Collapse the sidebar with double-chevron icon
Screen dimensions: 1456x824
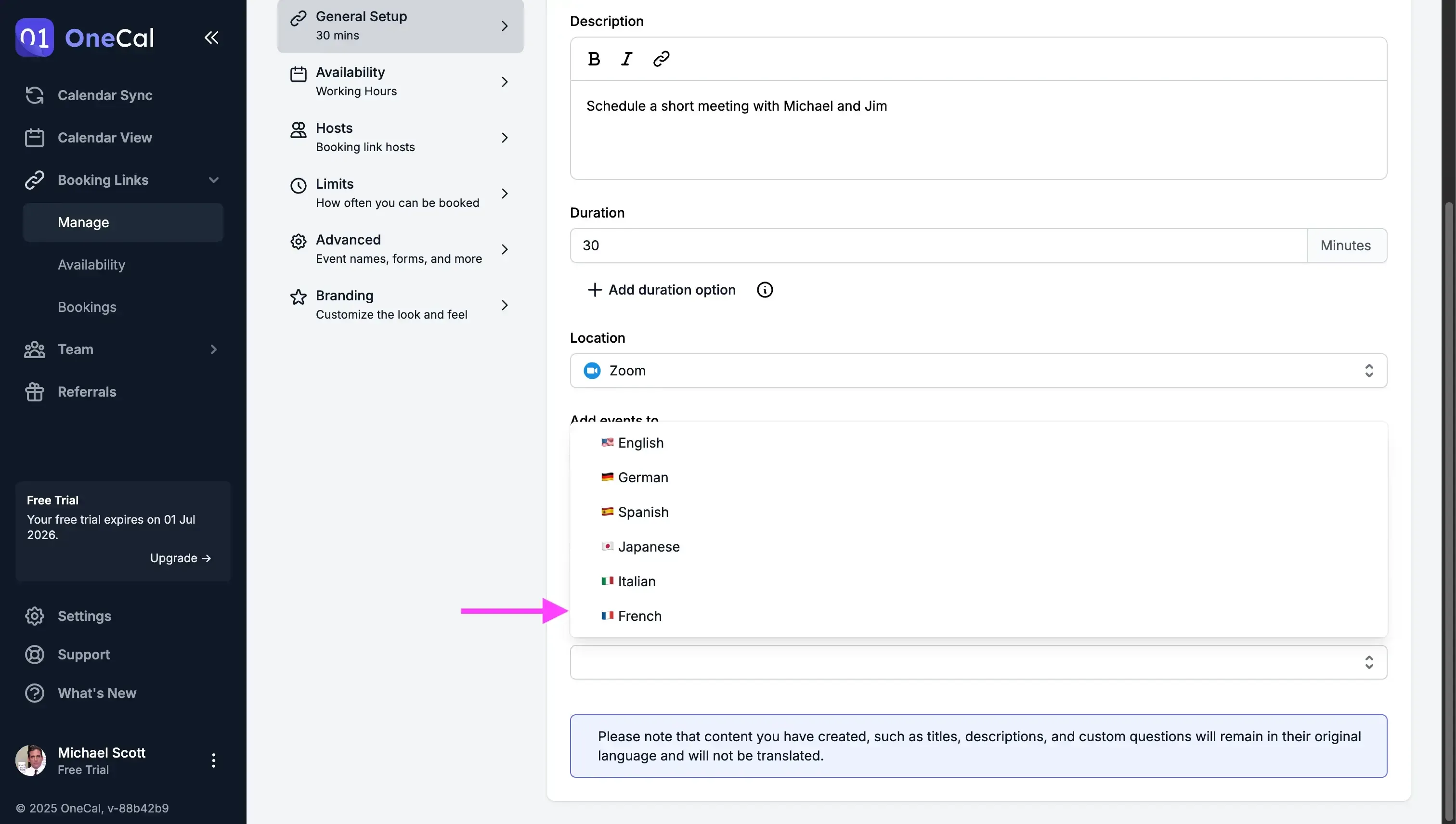pos(211,38)
